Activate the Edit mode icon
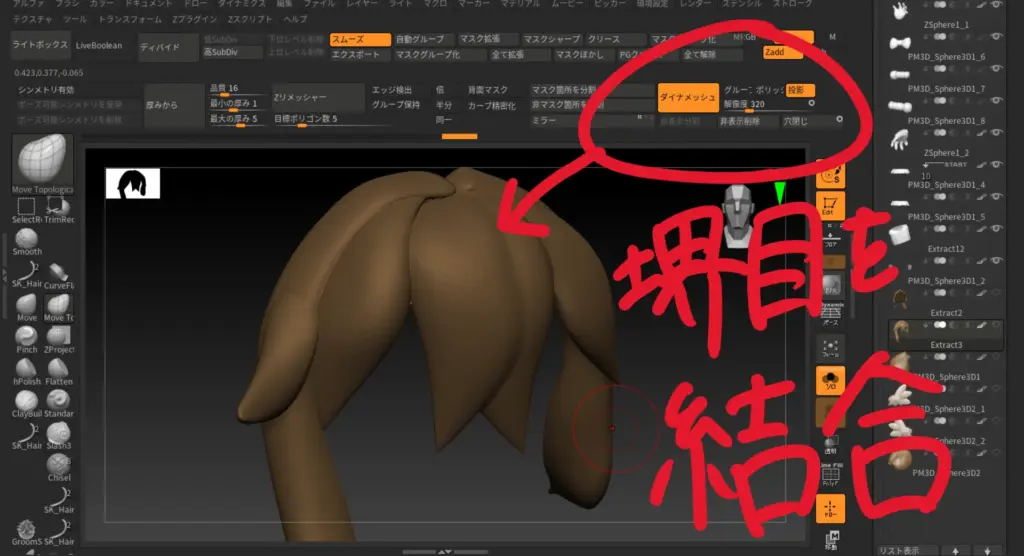Viewport: 1024px width, 556px height. (830, 205)
